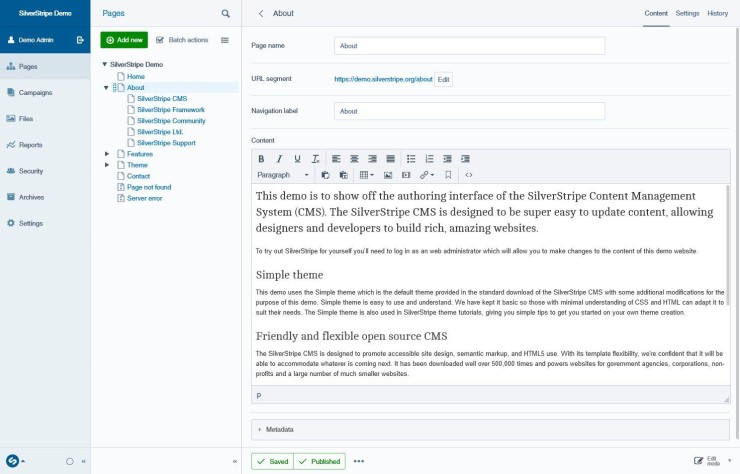The width and height of the screenshot is (740, 474).
Task: Open Campaigns in the left menu
Action: pyautogui.click(x=45, y=93)
